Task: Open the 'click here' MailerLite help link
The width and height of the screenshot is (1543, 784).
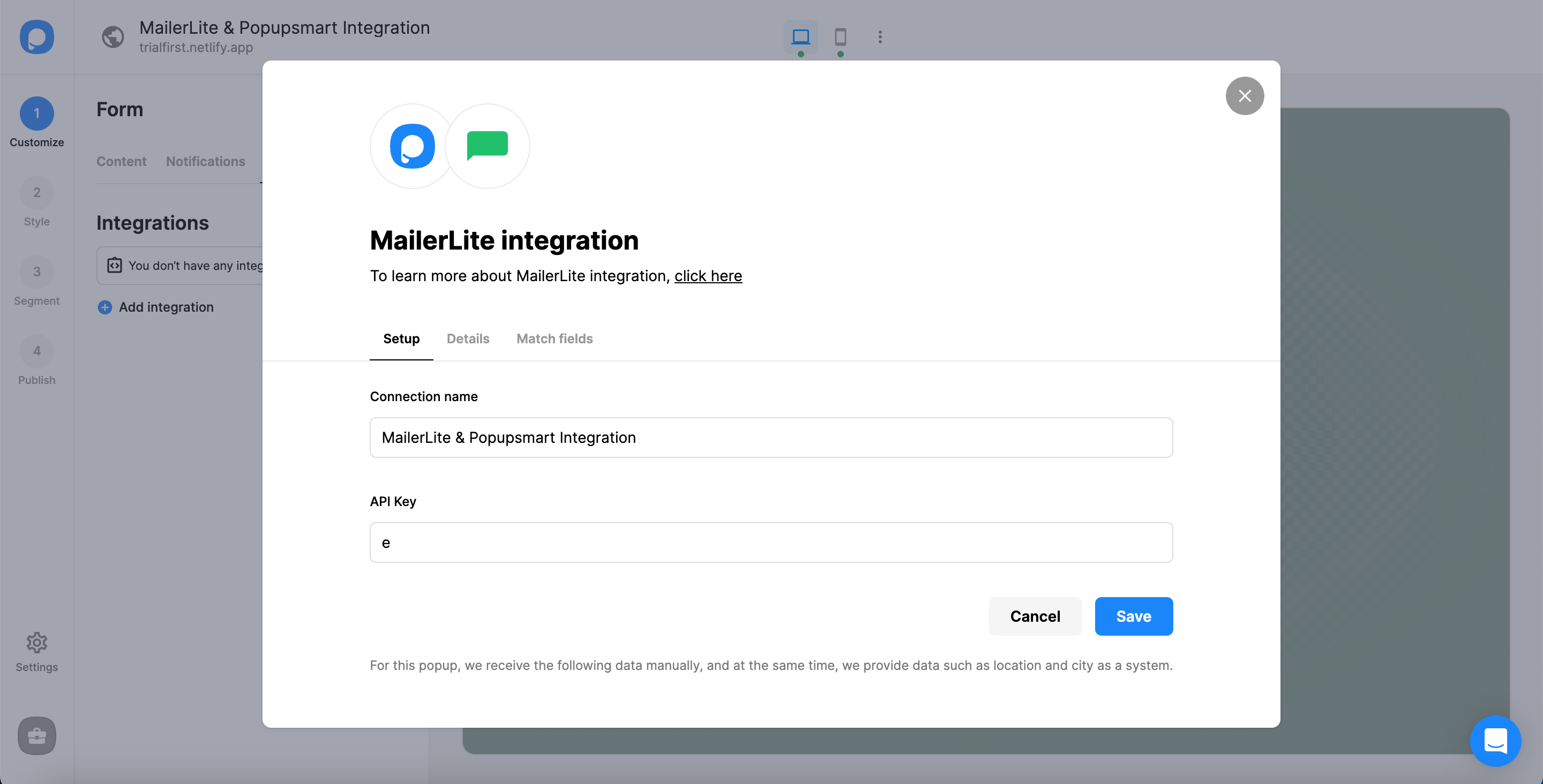Action: click(x=708, y=275)
